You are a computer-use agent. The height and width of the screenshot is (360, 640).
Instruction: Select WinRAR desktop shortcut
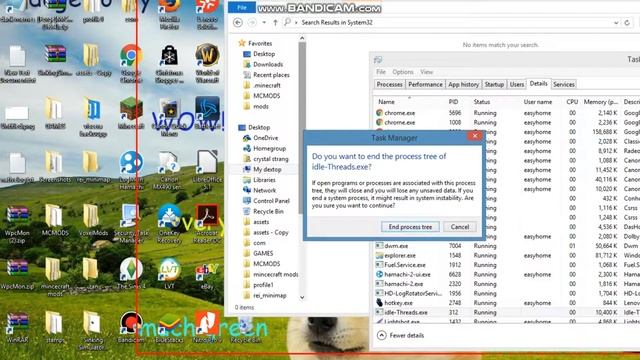tap(17, 328)
